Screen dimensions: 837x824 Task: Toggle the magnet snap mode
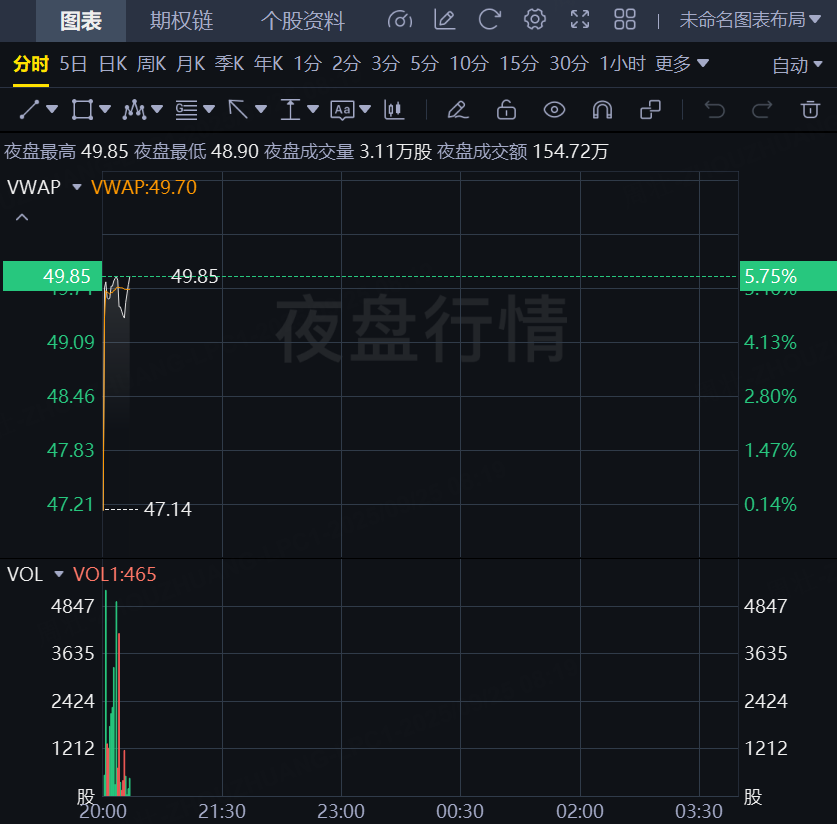coord(602,109)
